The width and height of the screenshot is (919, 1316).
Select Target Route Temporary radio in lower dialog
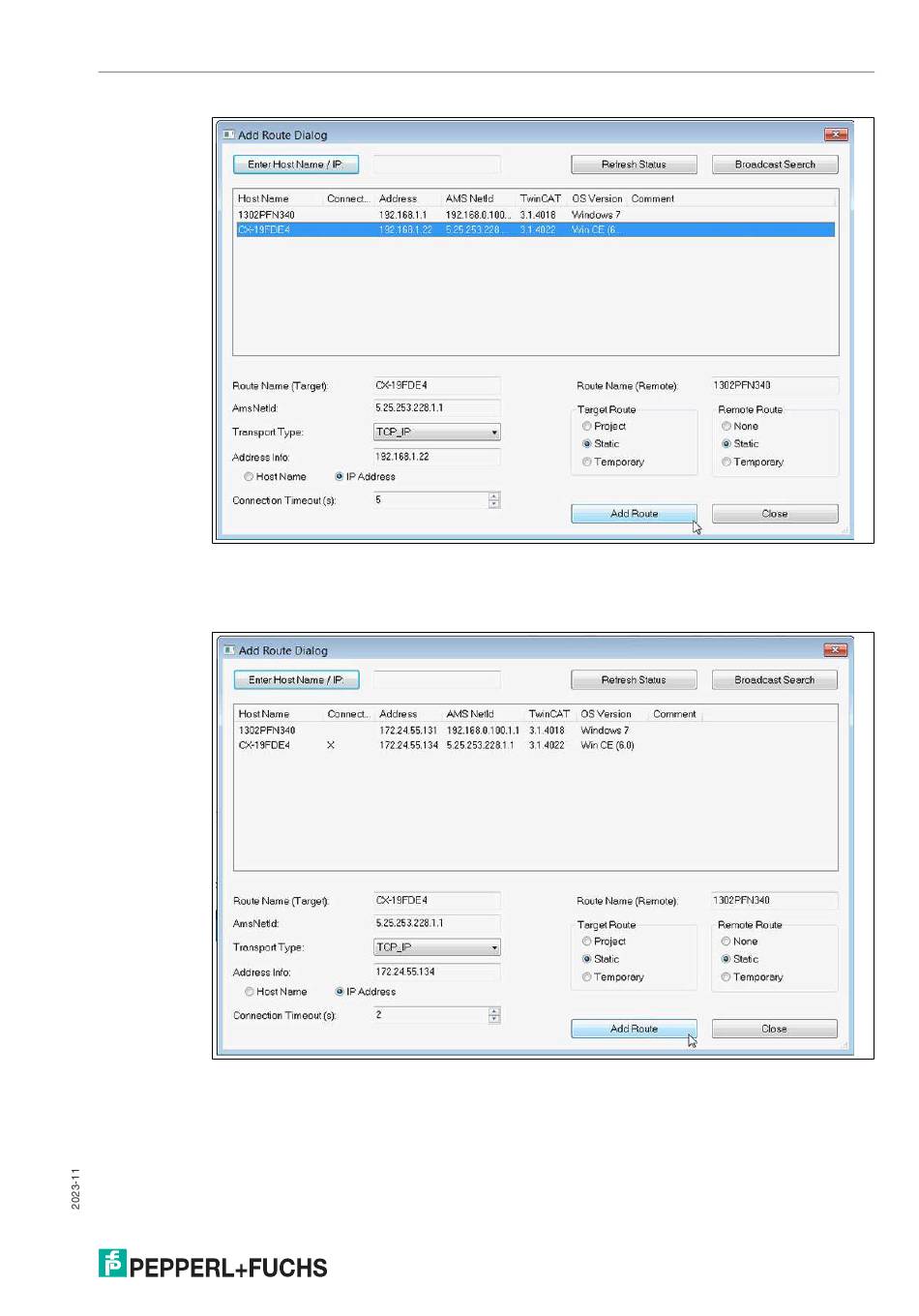tap(587, 977)
